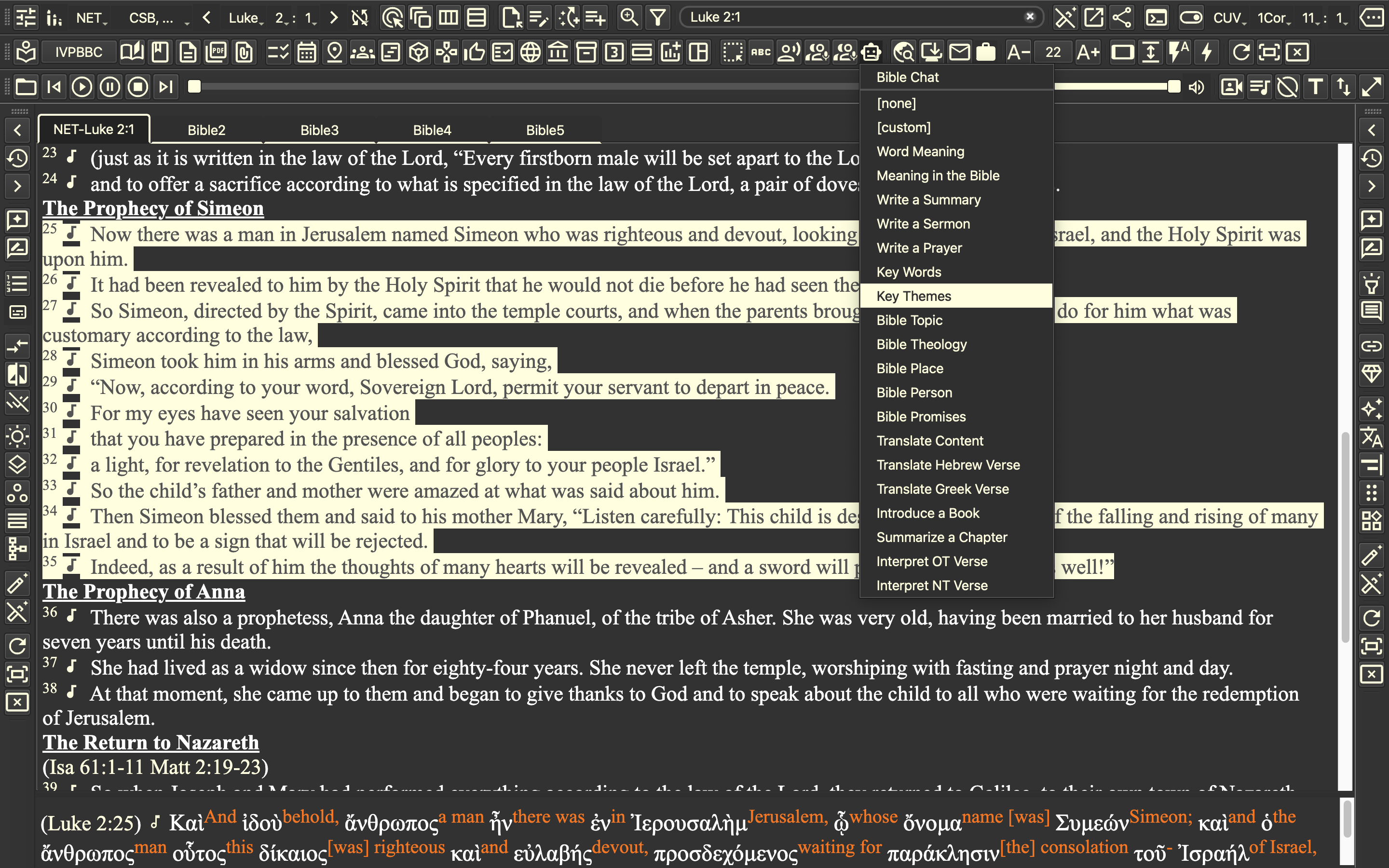Click the text T icon in media bar
Screen dimensions: 1389x868
click(x=1316, y=87)
